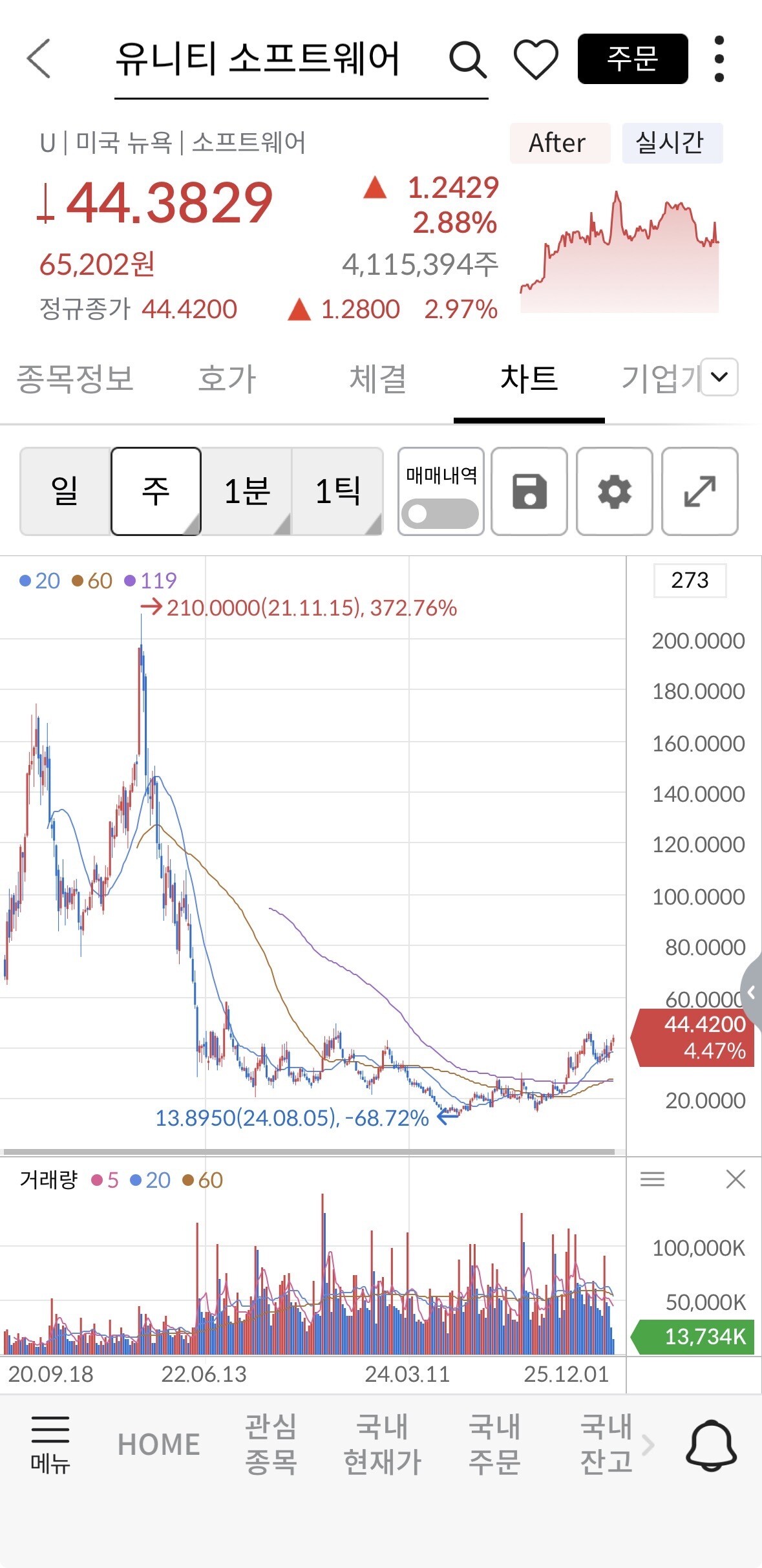Choose the 1틱 tick chart interval
Image resolution: width=762 pixels, height=1568 pixels.
click(x=337, y=491)
